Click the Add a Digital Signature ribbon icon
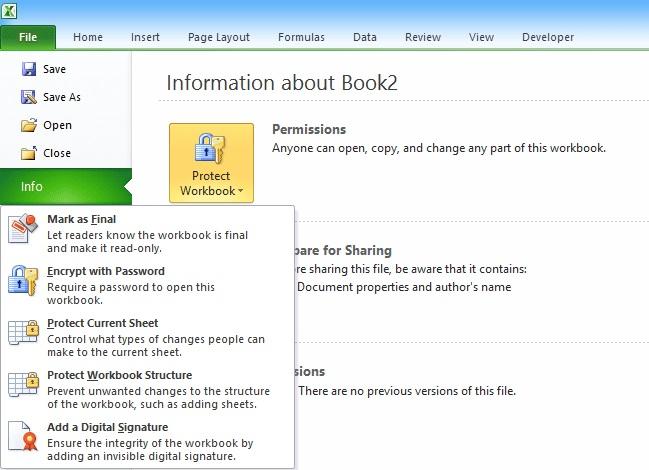Viewport: 649px width, 470px height. 23,436
